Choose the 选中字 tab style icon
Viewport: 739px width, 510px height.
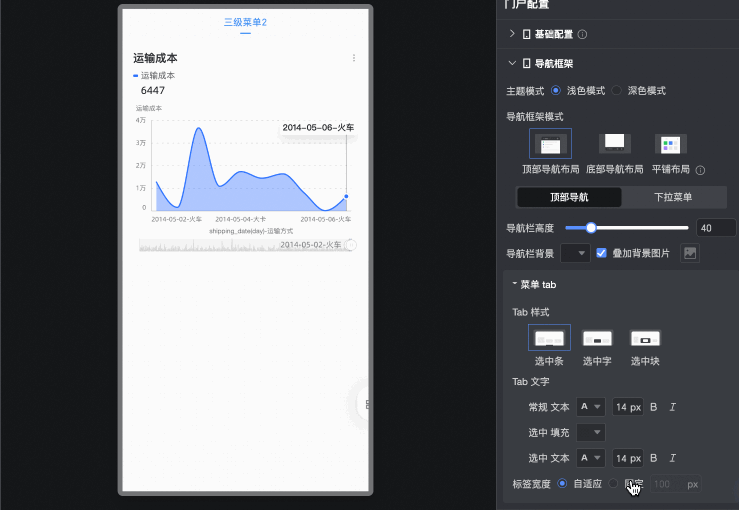pyautogui.click(x=597, y=338)
